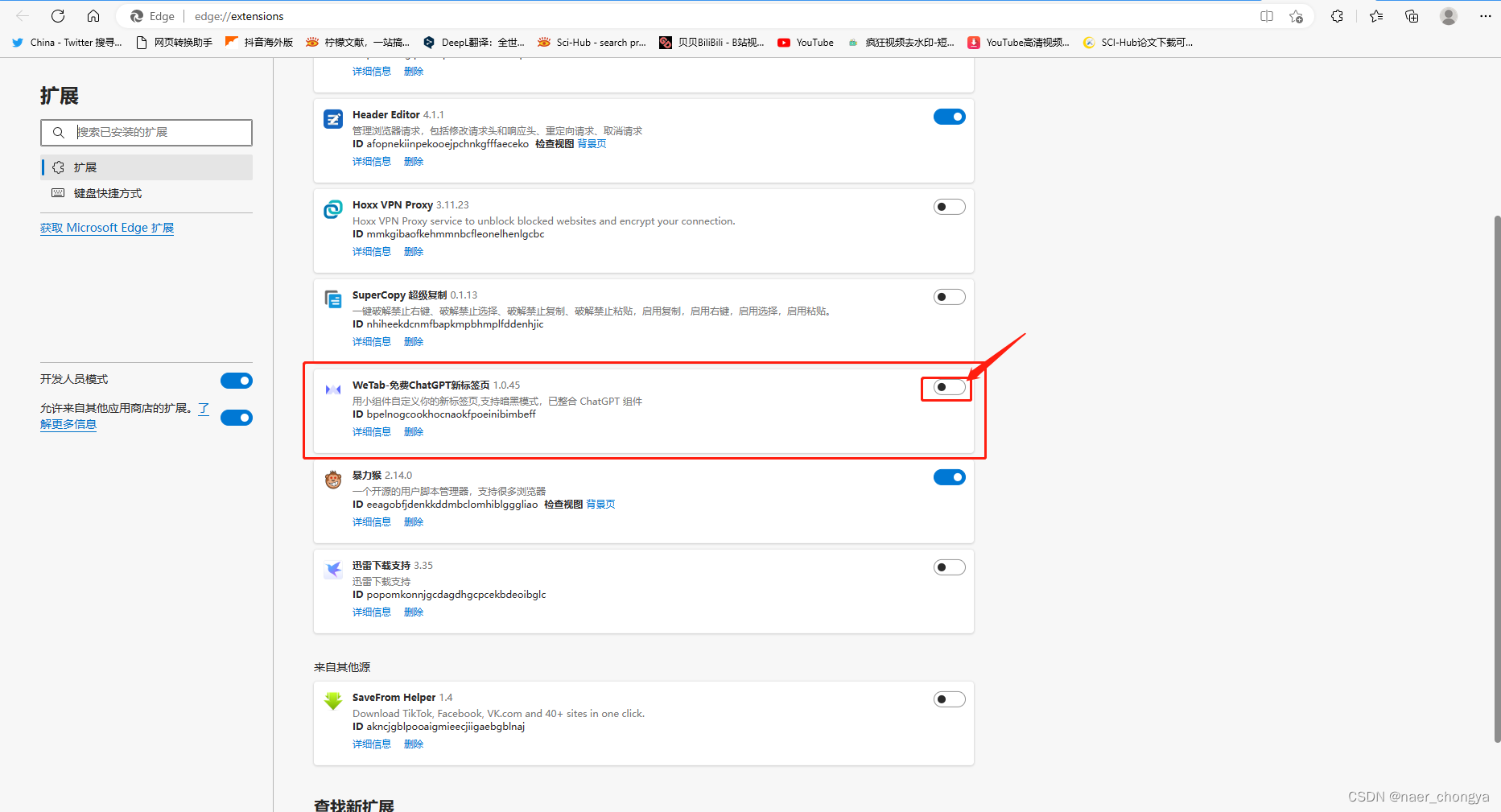This screenshot has height=812, width=1501.
Task: Click the WeTab extension icon
Action: [333, 390]
